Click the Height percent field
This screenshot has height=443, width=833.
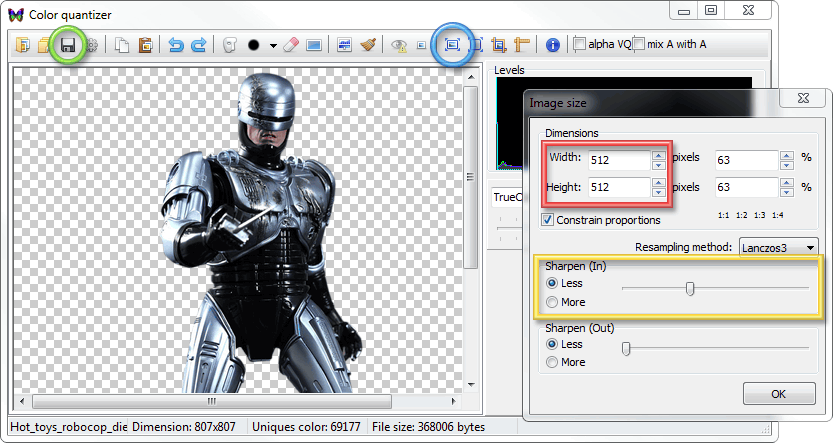tap(746, 187)
